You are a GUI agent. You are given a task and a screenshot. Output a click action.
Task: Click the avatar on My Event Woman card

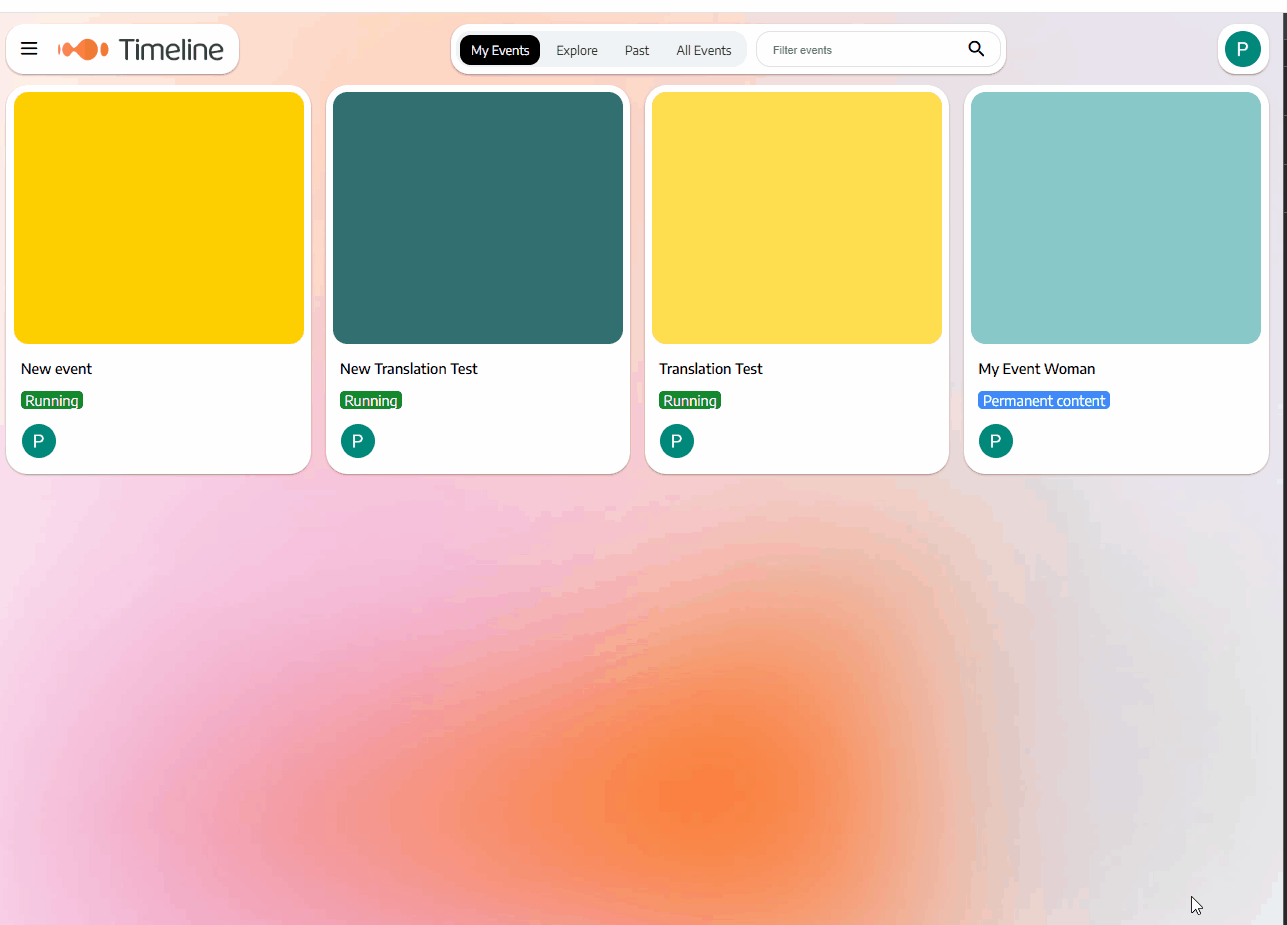(x=996, y=441)
